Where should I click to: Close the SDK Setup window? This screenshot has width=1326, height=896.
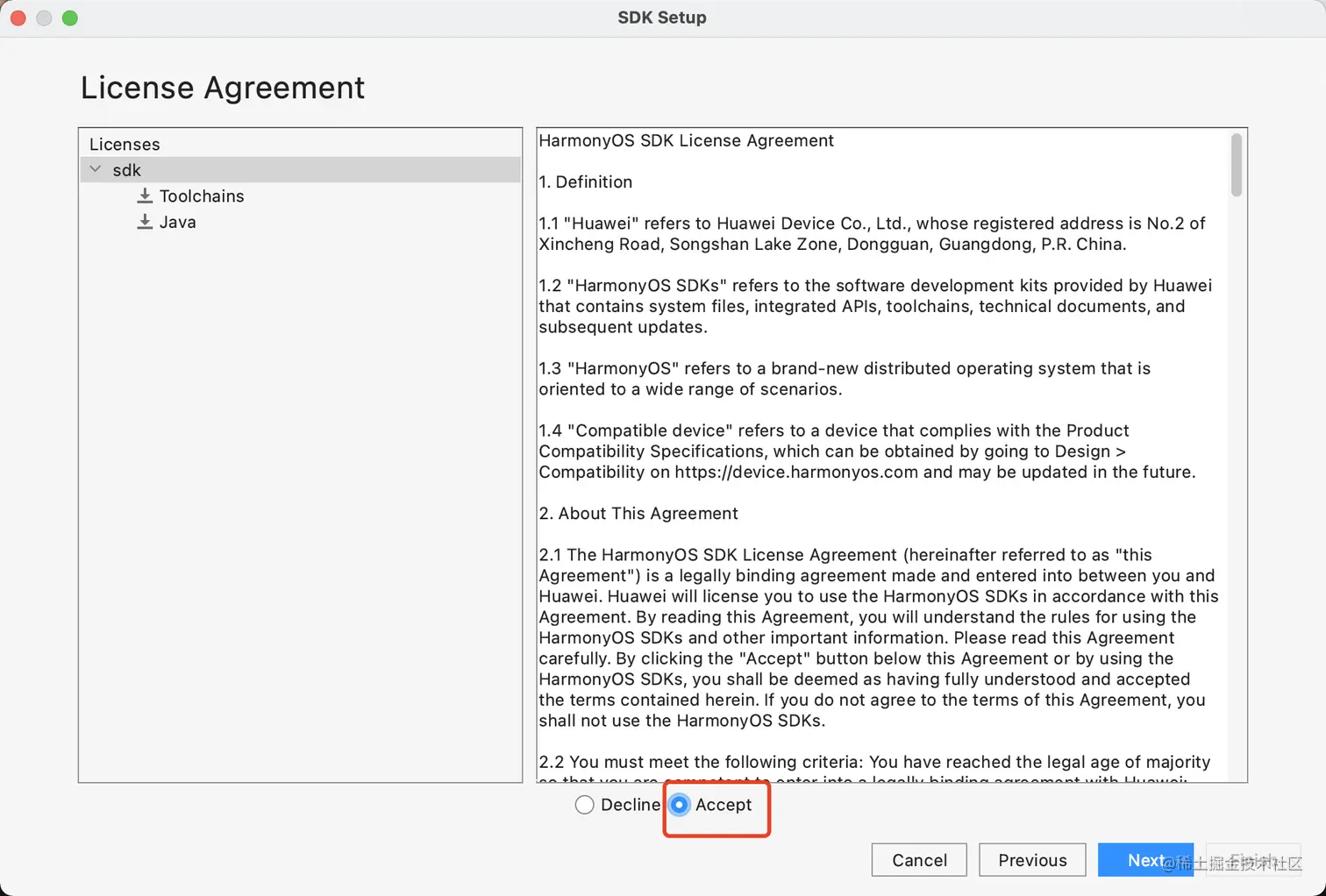[18, 18]
